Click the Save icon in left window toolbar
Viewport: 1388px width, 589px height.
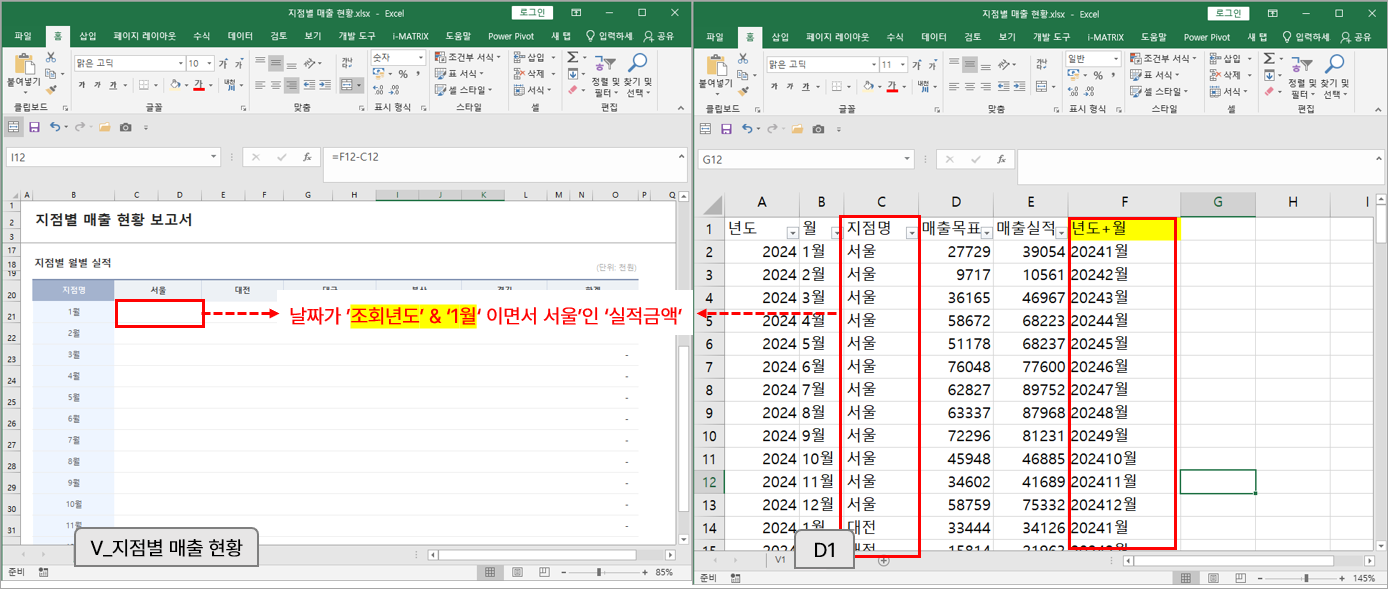coord(34,128)
